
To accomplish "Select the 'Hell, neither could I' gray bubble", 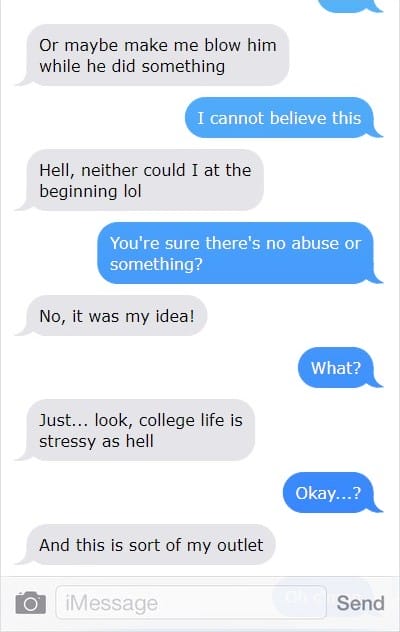I will (x=140, y=180).
